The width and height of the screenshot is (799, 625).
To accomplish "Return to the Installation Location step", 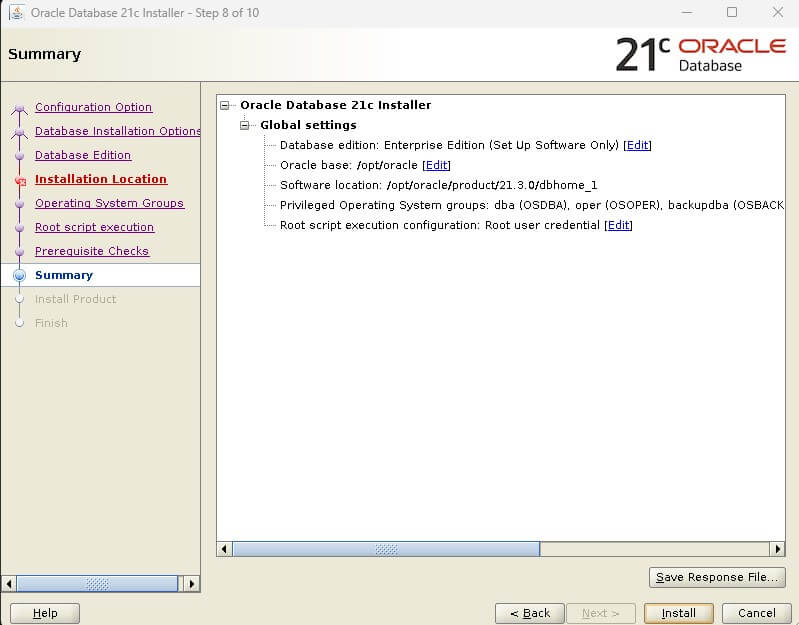I will click(101, 179).
